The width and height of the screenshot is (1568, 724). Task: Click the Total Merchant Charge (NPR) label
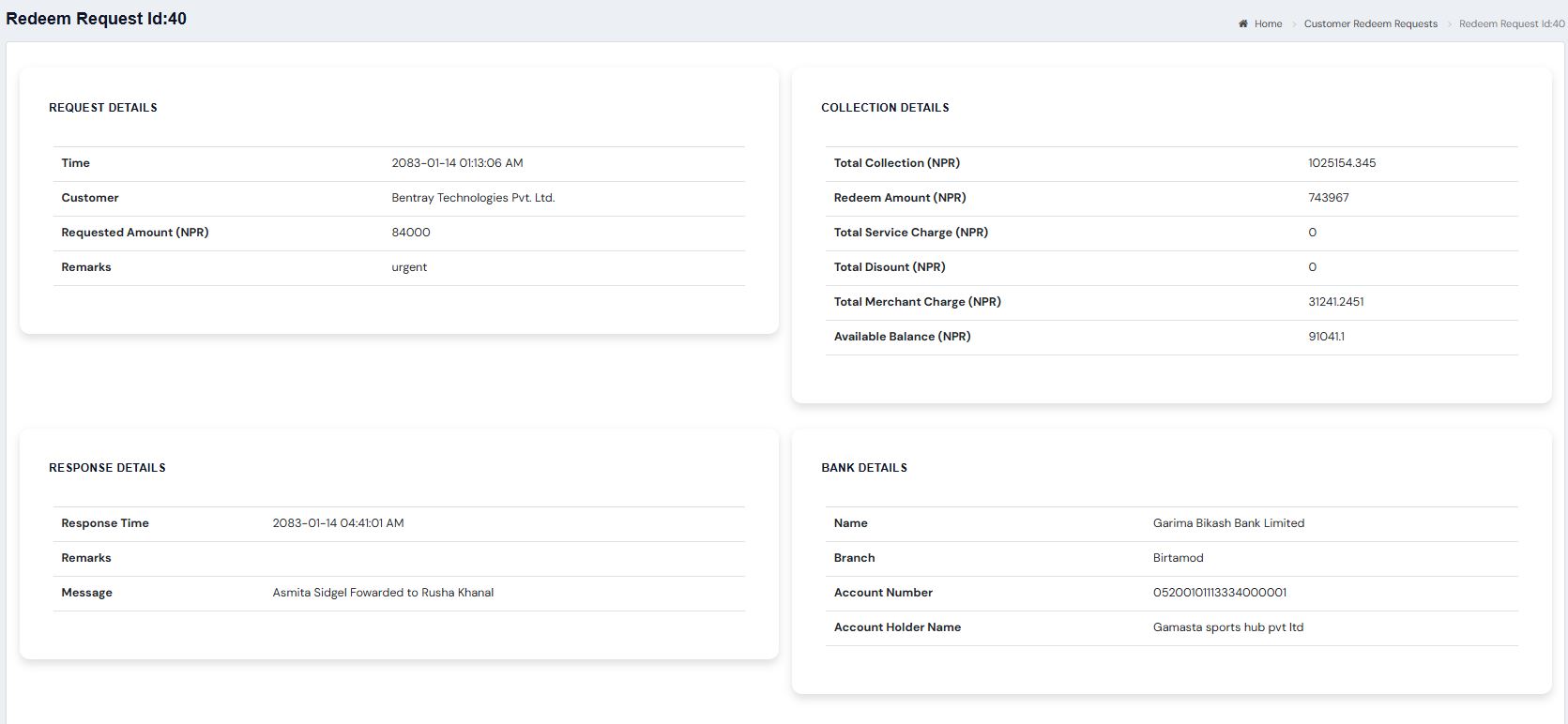coord(918,302)
